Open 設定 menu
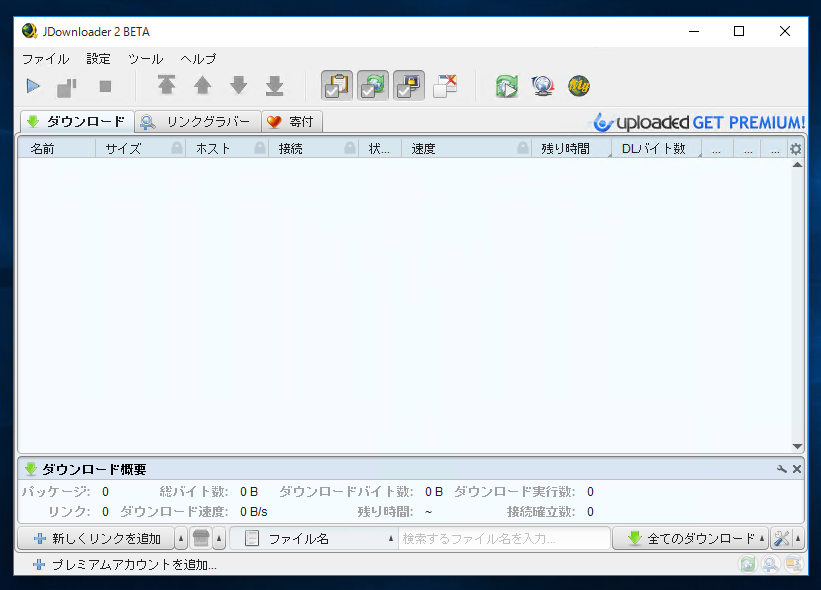Screen dimensions: 821x590 [x=98, y=59]
